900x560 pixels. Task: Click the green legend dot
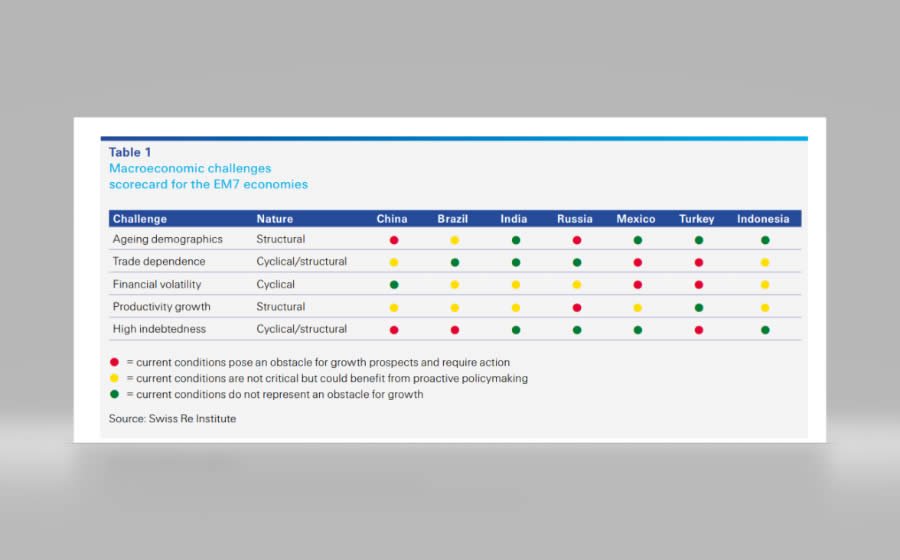pos(114,395)
